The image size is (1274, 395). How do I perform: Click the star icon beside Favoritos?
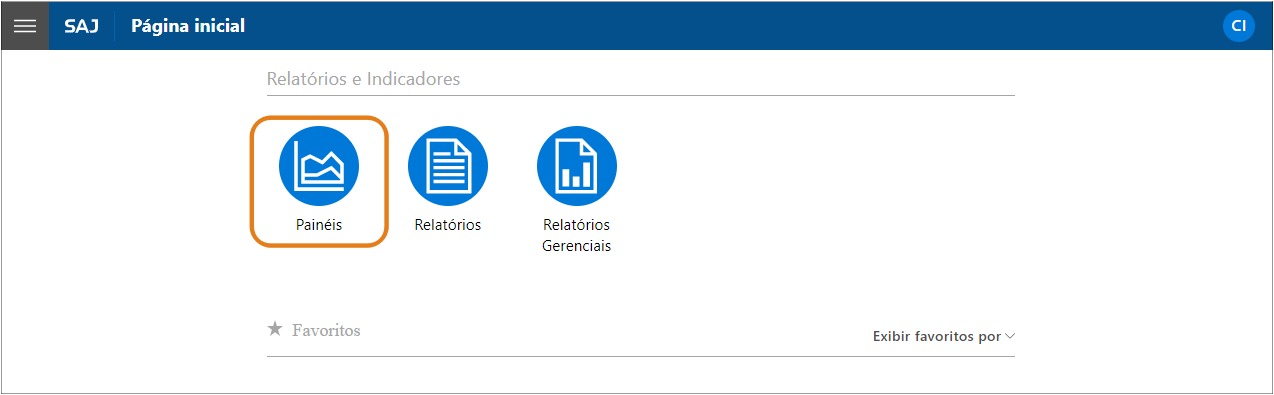coord(275,328)
